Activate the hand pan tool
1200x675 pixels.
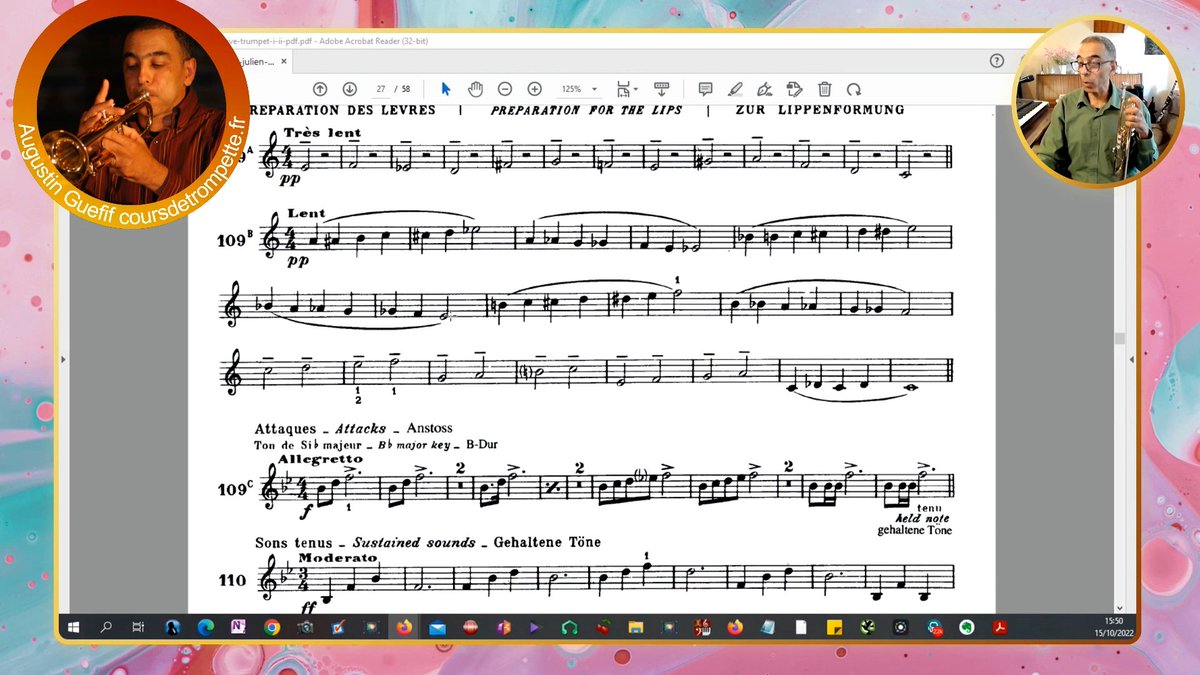coord(476,89)
